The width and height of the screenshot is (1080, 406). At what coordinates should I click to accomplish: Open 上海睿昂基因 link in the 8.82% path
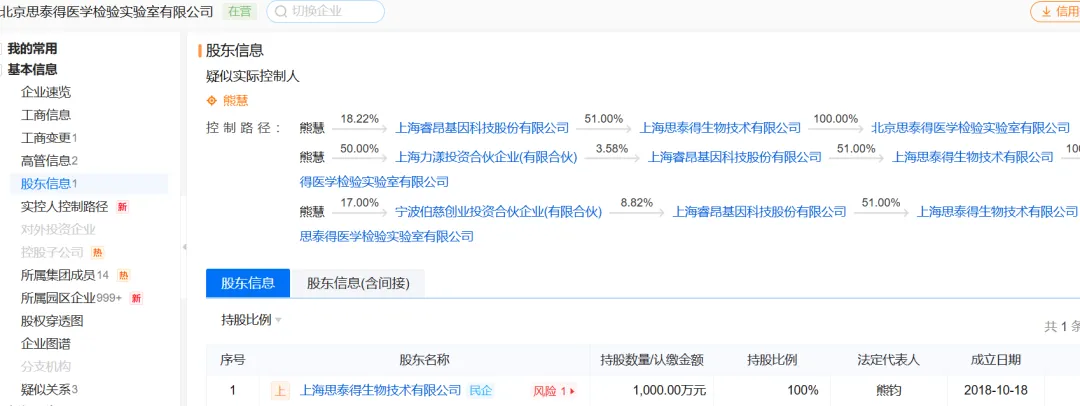point(759,212)
